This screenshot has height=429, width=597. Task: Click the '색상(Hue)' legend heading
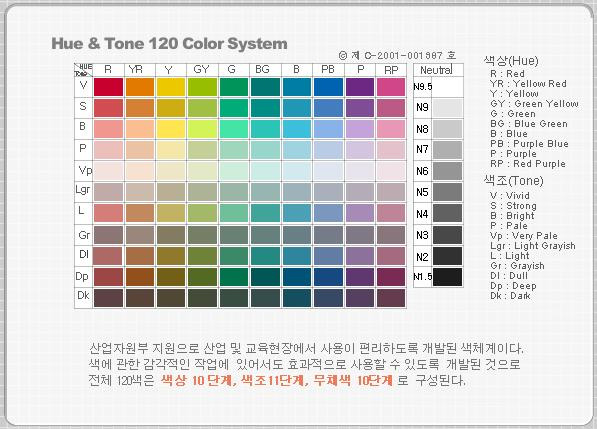[511, 61]
